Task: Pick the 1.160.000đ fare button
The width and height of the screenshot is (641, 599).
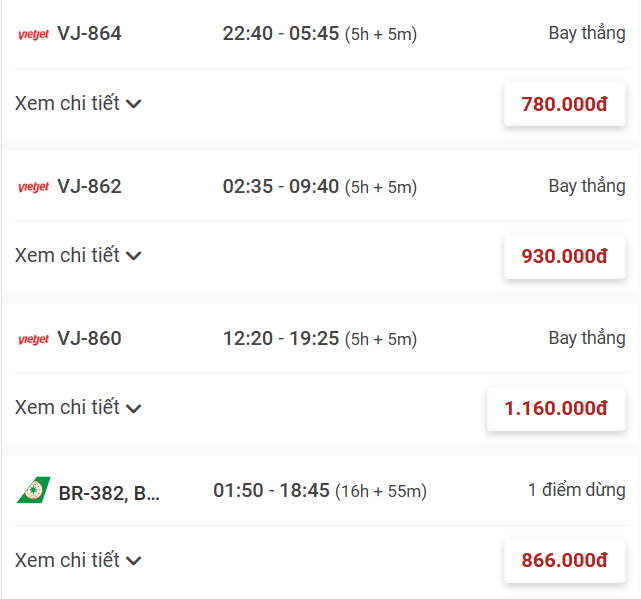Action: click(556, 408)
